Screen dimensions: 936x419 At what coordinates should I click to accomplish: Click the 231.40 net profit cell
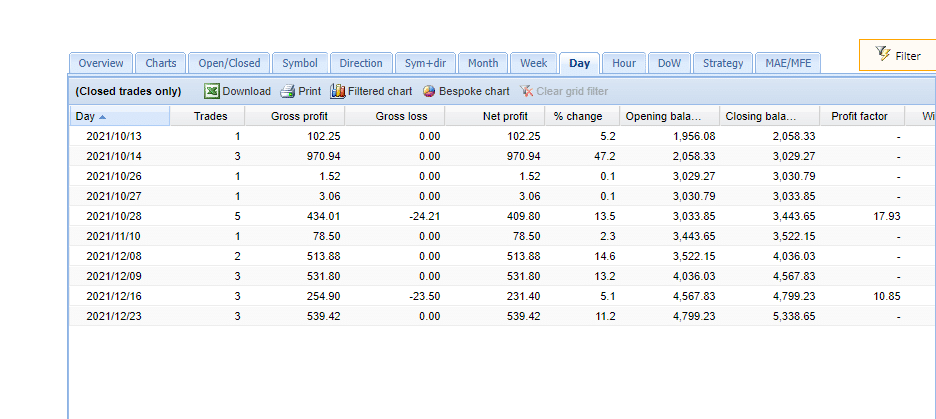(x=525, y=296)
